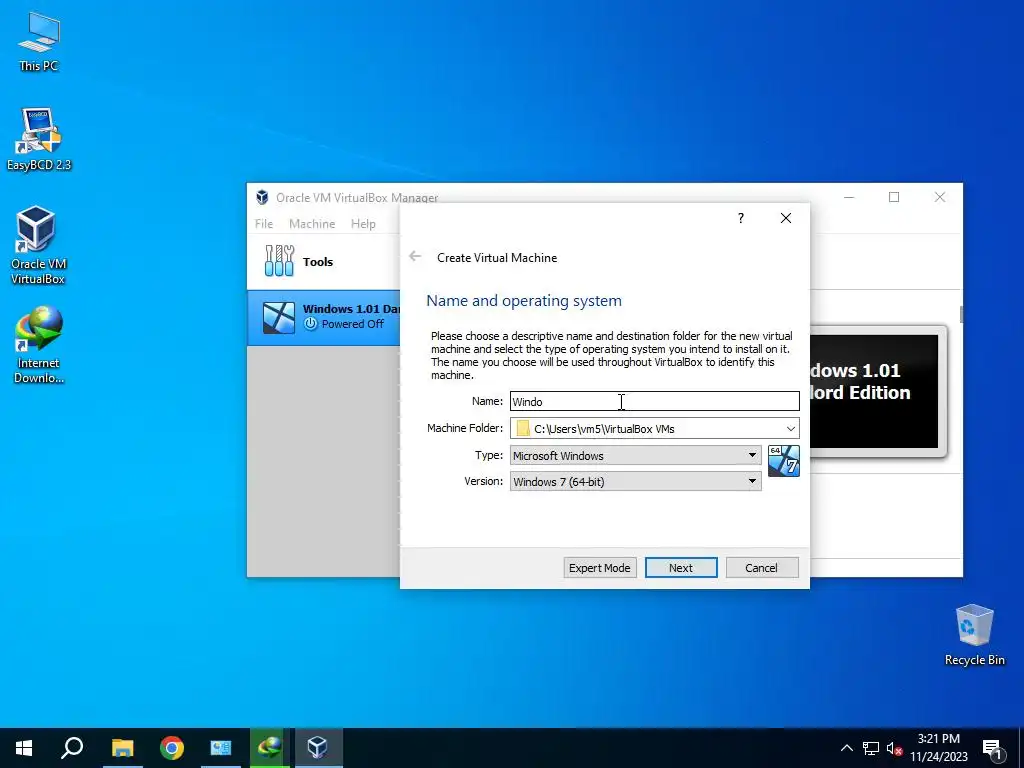
Task: Switch to VirtualBox taskbar button
Action: point(318,748)
